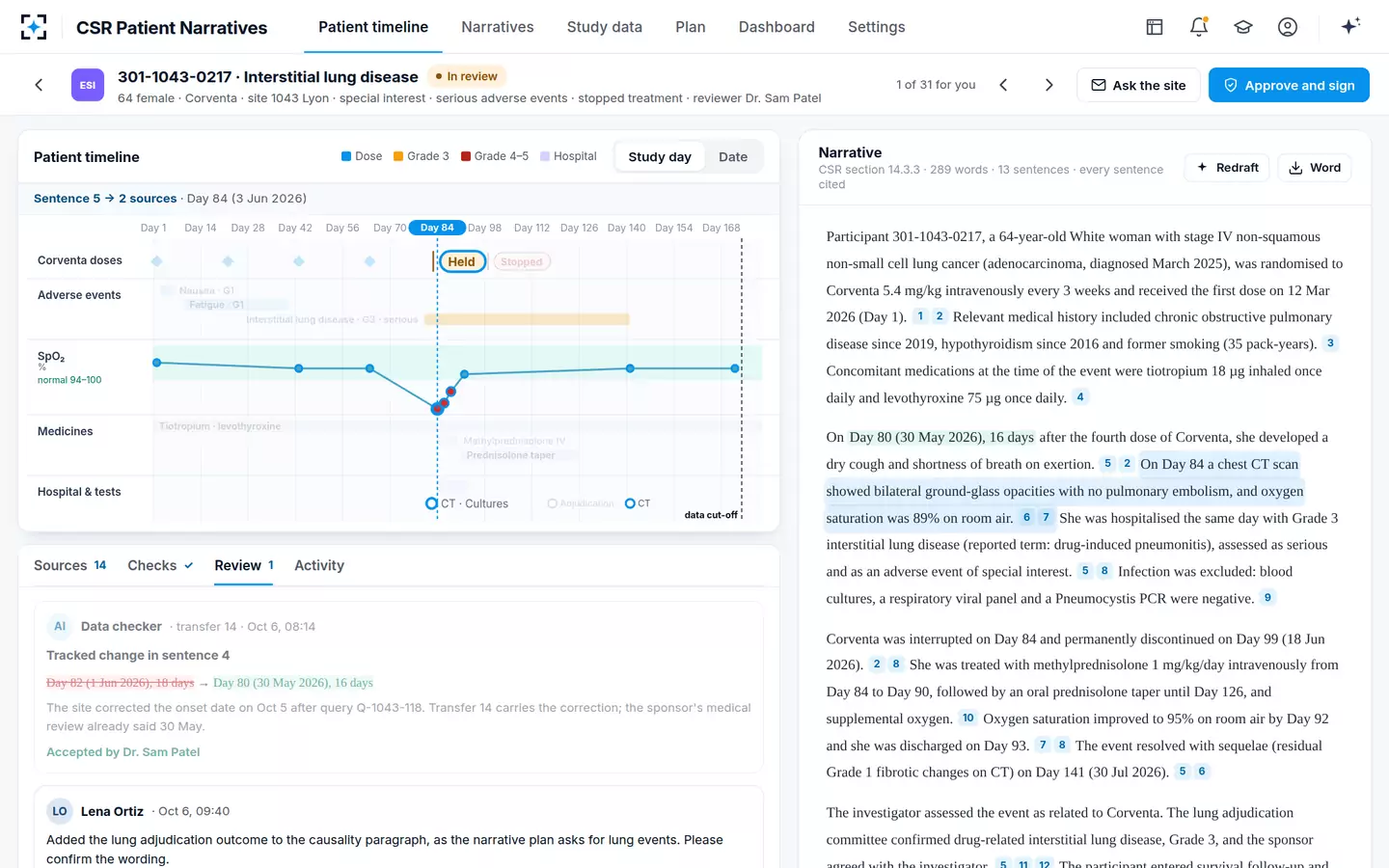Click Lena Ortiz's LO avatar
Screen dimensions: 1389x868
60,811
